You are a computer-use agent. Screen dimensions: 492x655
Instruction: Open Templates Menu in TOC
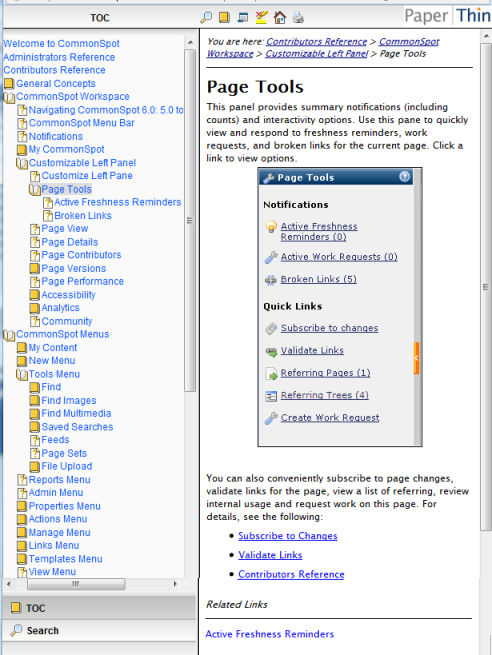66,559
